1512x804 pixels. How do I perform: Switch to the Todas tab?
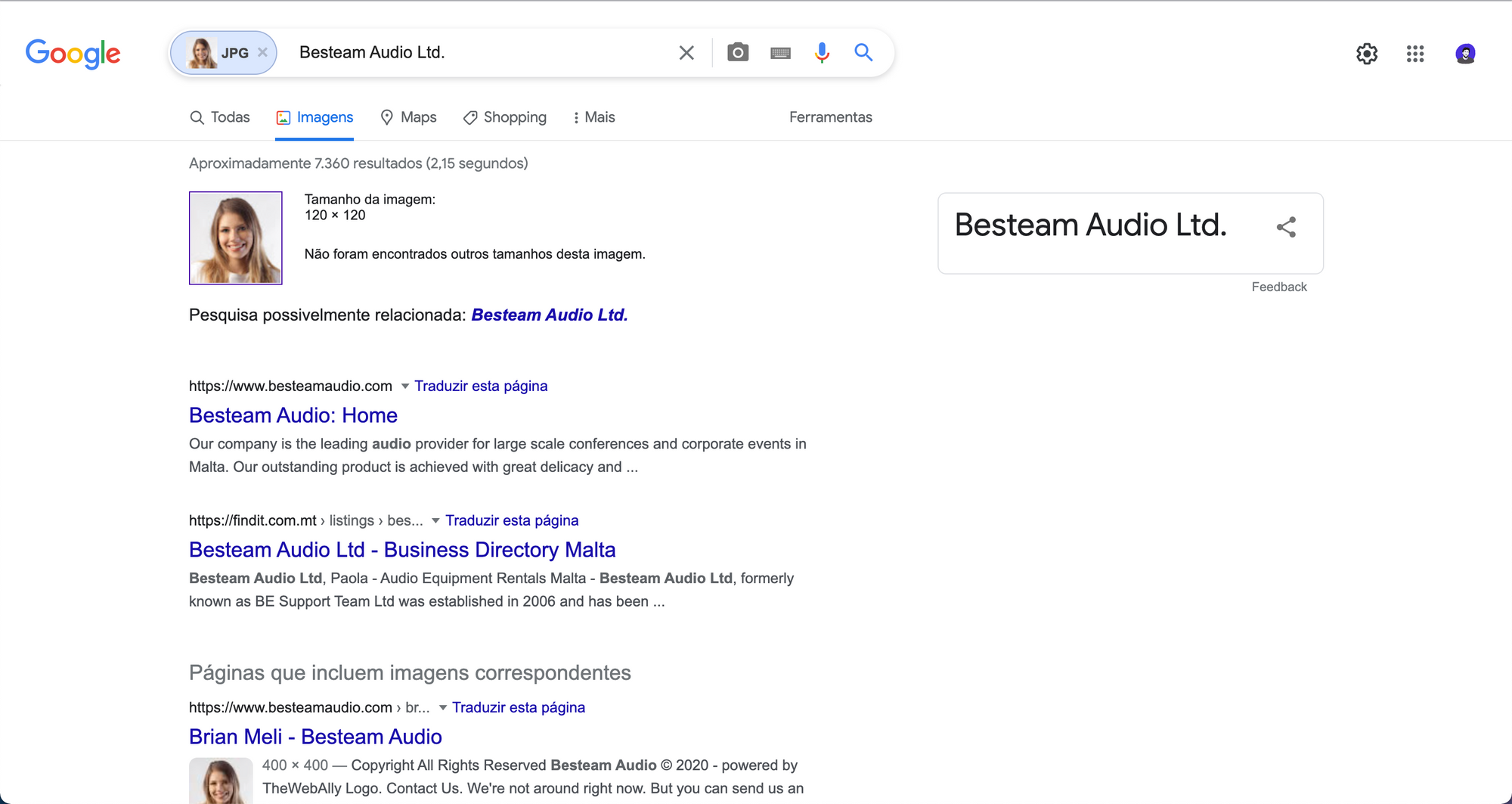click(x=220, y=117)
